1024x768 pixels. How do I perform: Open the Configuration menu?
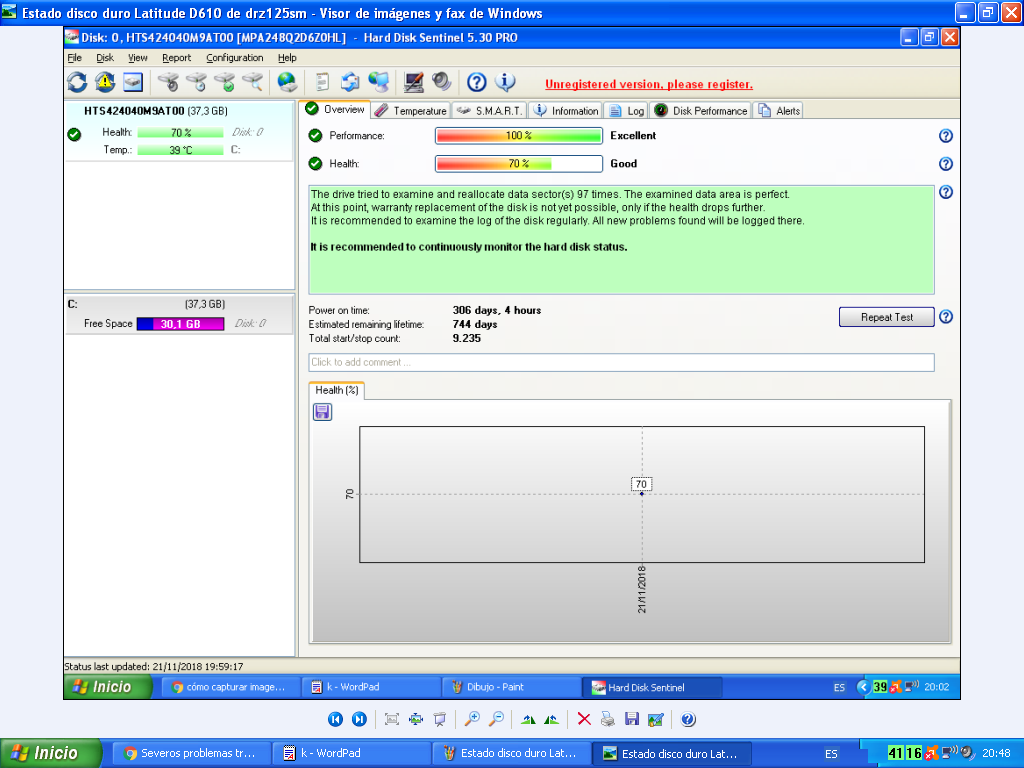point(234,57)
